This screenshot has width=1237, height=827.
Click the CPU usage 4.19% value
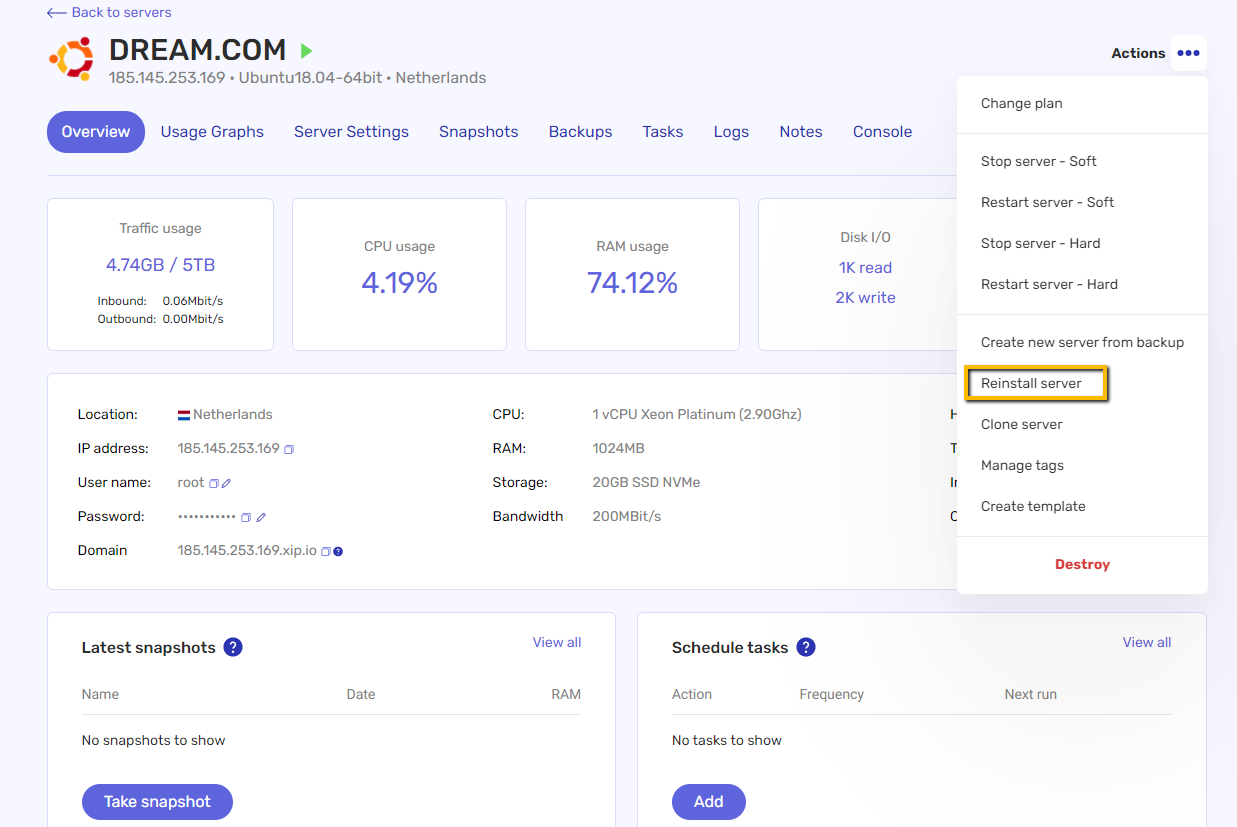pos(399,283)
